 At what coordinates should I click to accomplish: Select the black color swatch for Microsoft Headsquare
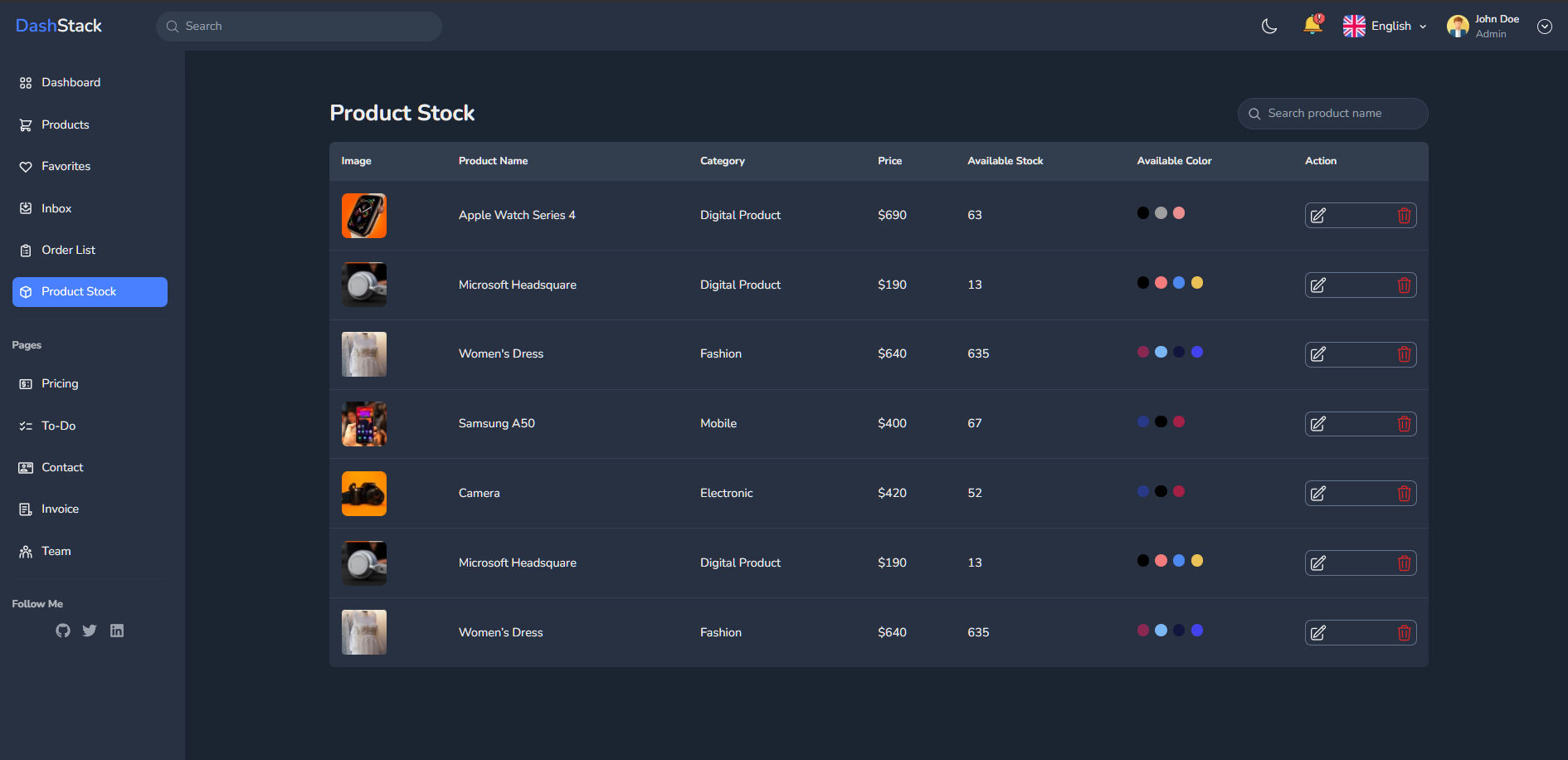[1142, 282]
